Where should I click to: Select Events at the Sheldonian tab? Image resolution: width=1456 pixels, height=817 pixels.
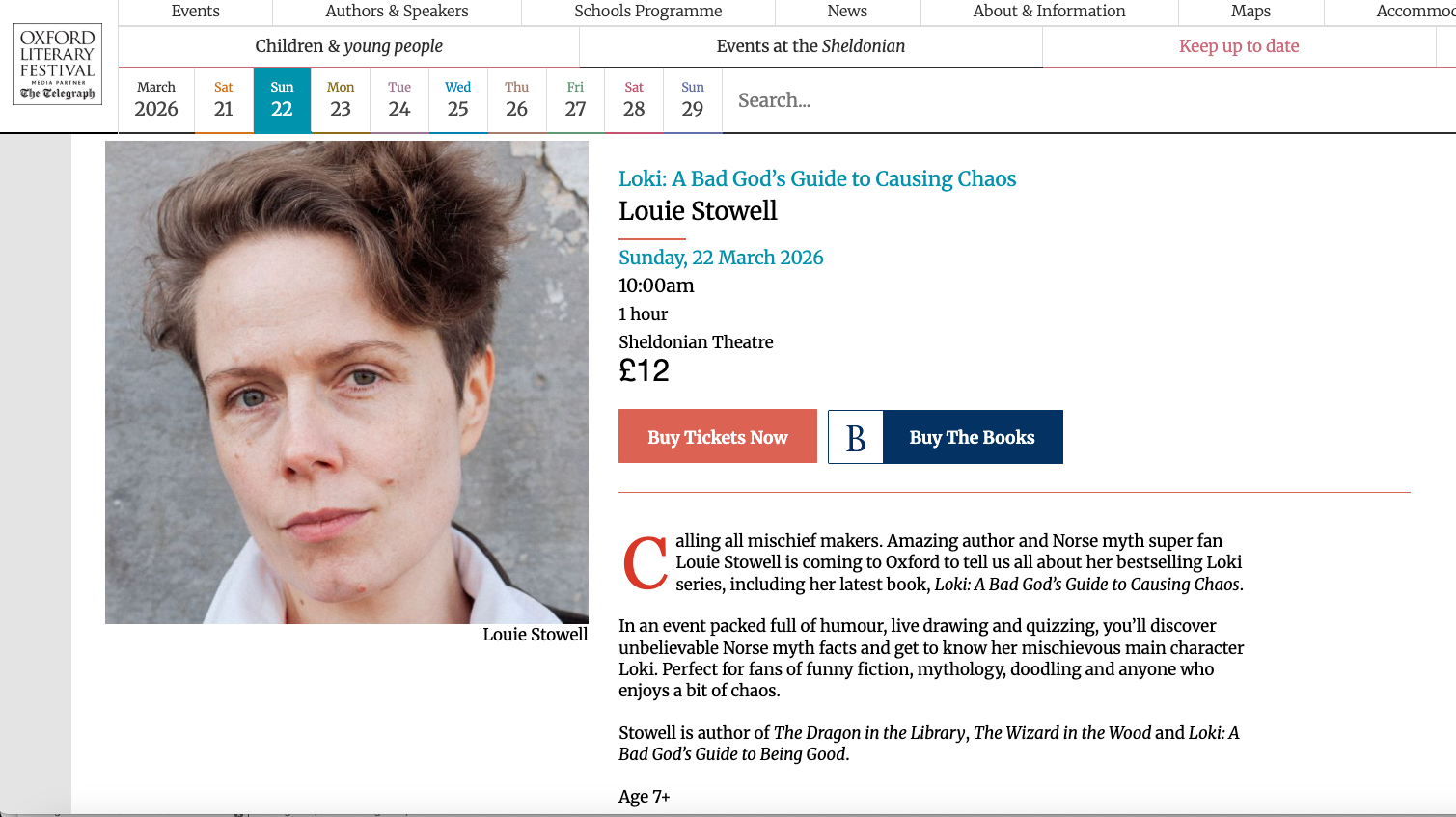[810, 46]
